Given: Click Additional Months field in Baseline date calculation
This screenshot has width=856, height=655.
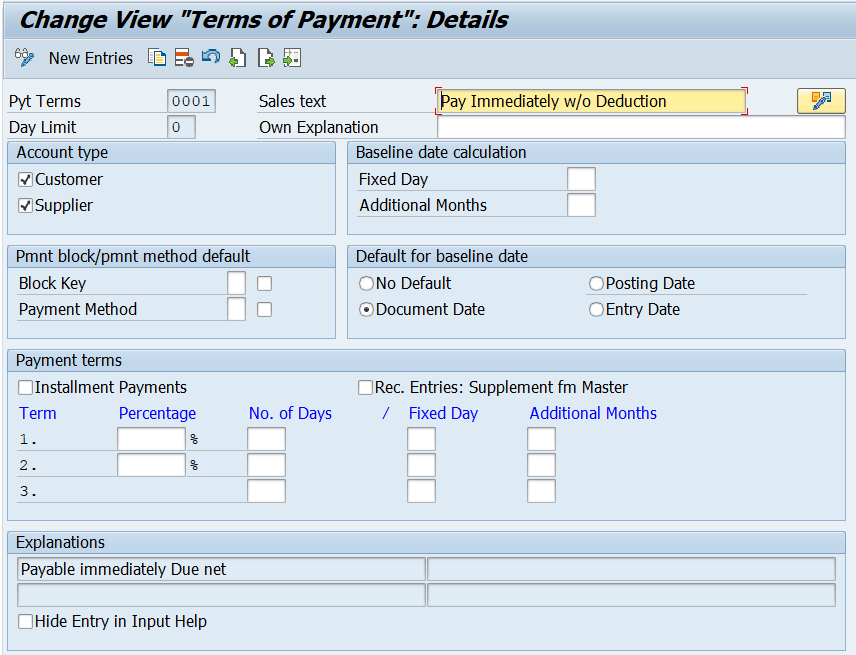Looking at the screenshot, I should (581, 205).
